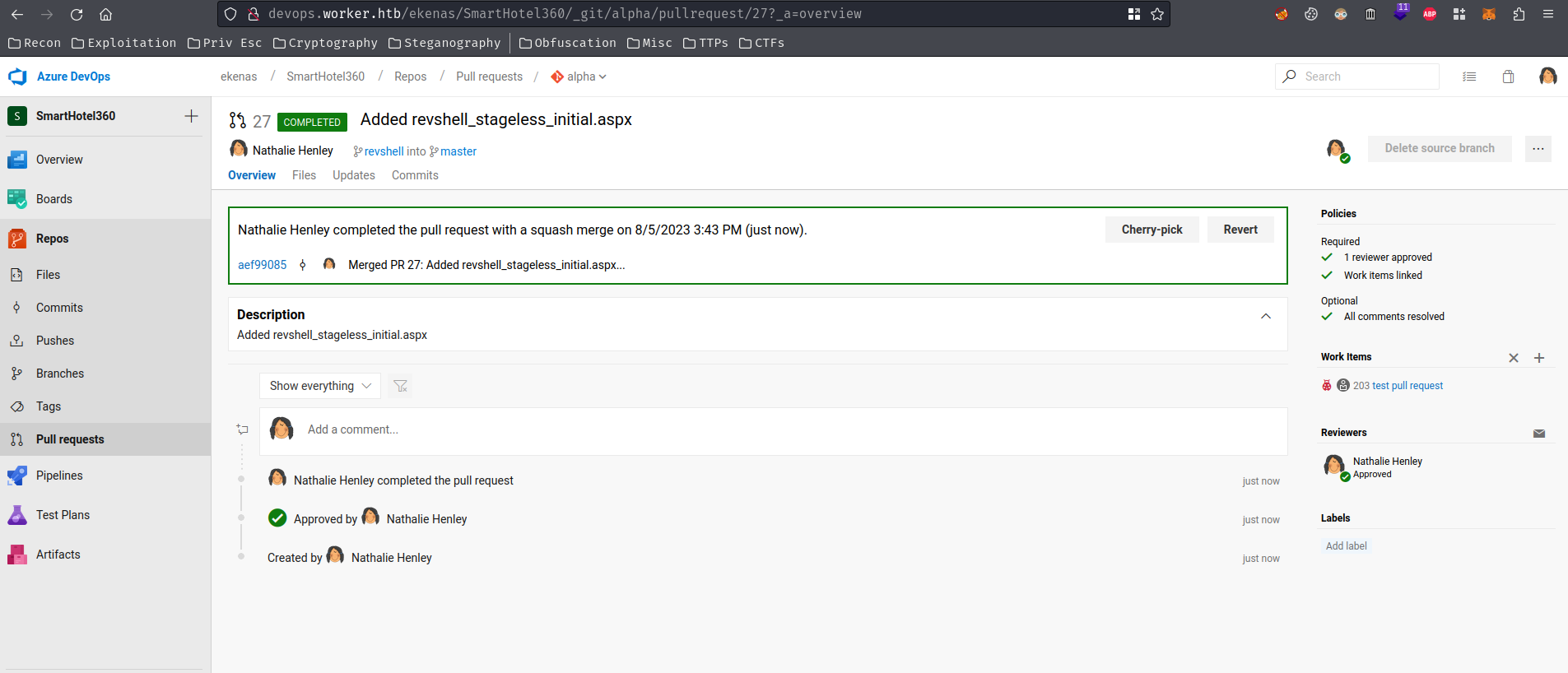Screen dimensions: 1568x673
Task: Open the alpha repository dropdown
Action: click(x=579, y=77)
